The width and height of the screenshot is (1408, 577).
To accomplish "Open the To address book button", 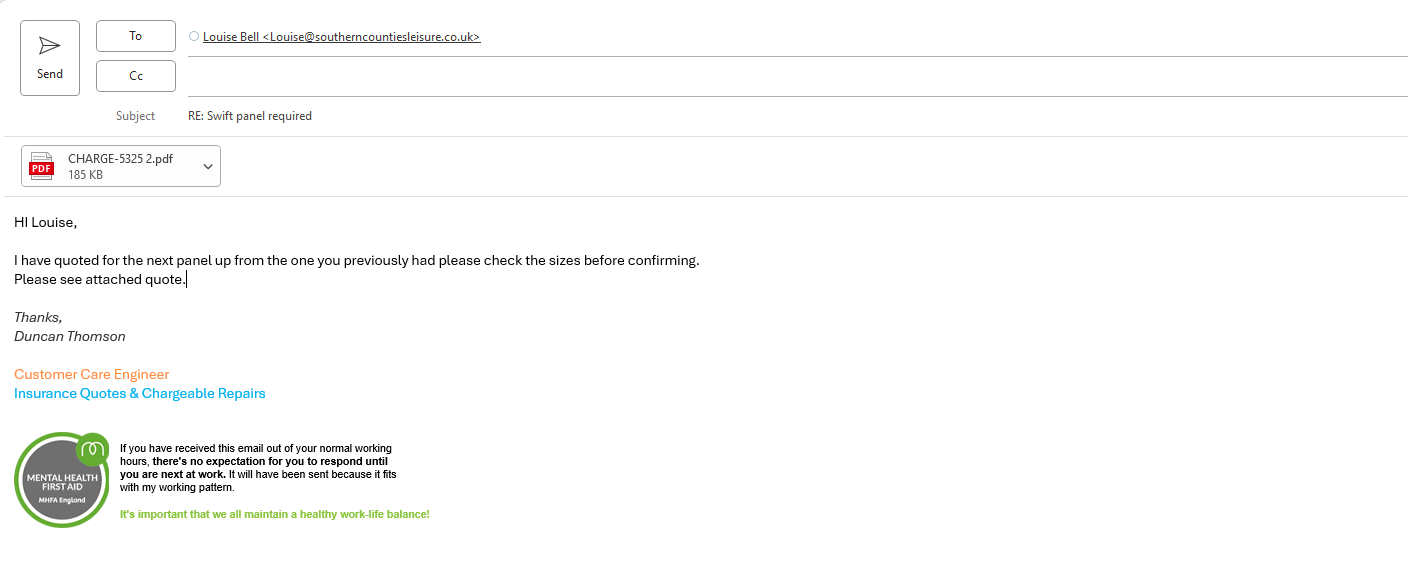I will pos(136,36).
